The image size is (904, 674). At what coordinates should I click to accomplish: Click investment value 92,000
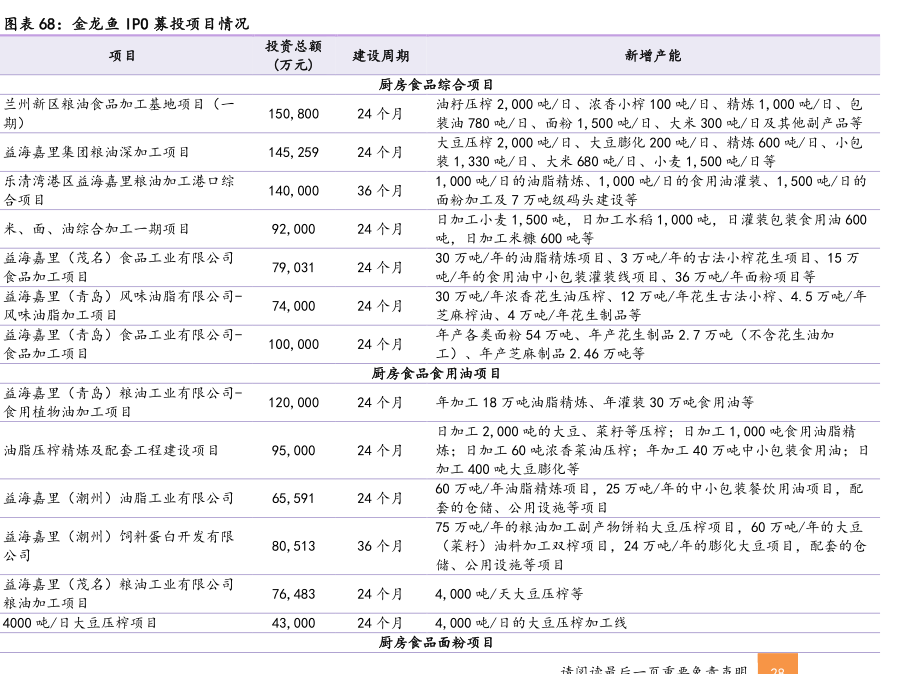pyautogui.click(x=293, y=229)
